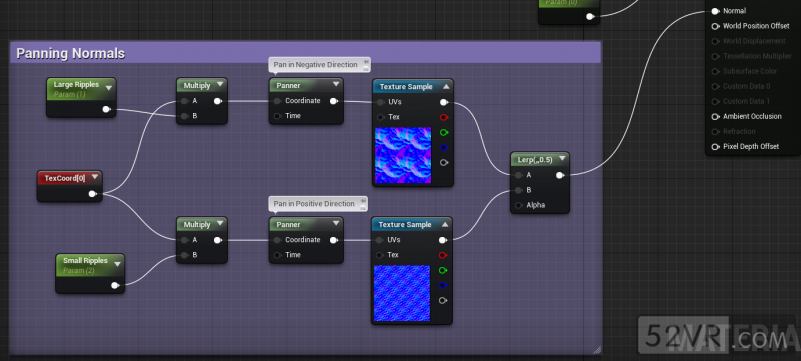
Task: Click the World Position Offset input pin
Action: [x=716, y=26]
